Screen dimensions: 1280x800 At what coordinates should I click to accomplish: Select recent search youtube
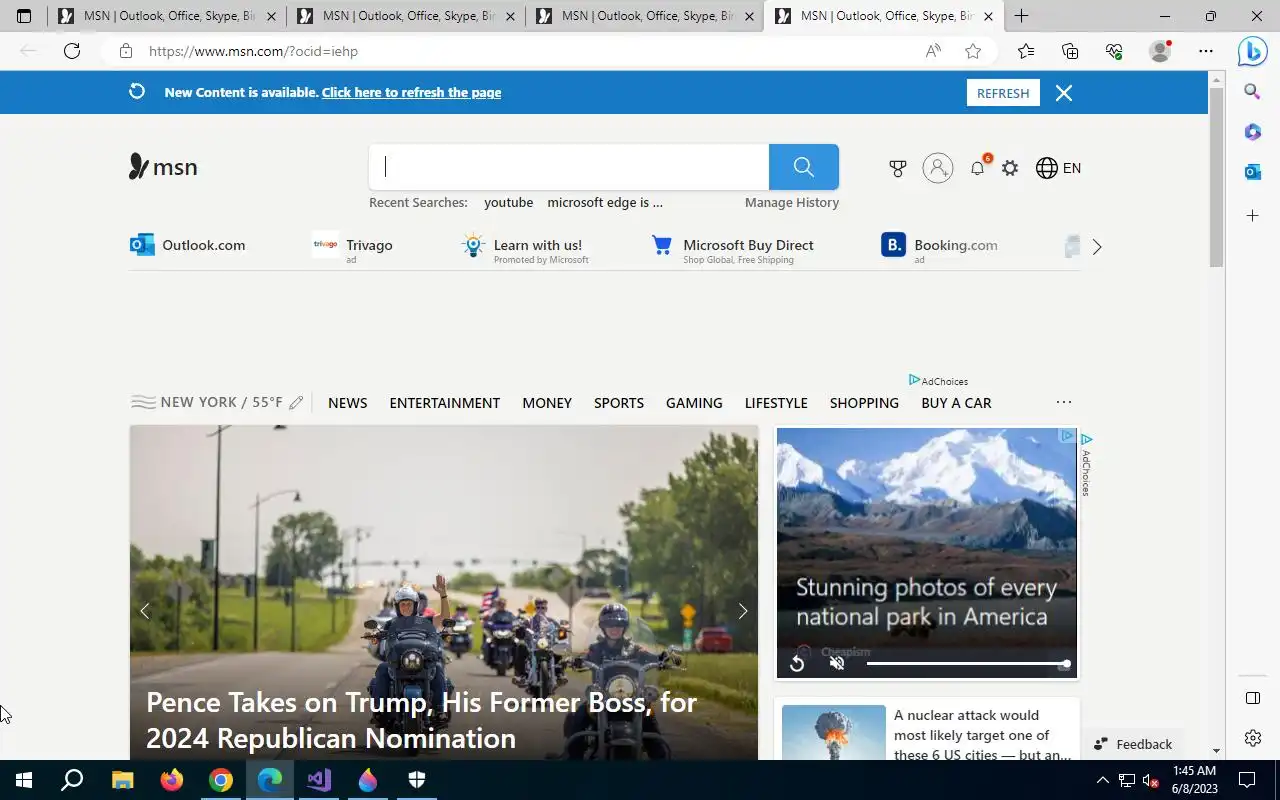(x=509, y=202)
